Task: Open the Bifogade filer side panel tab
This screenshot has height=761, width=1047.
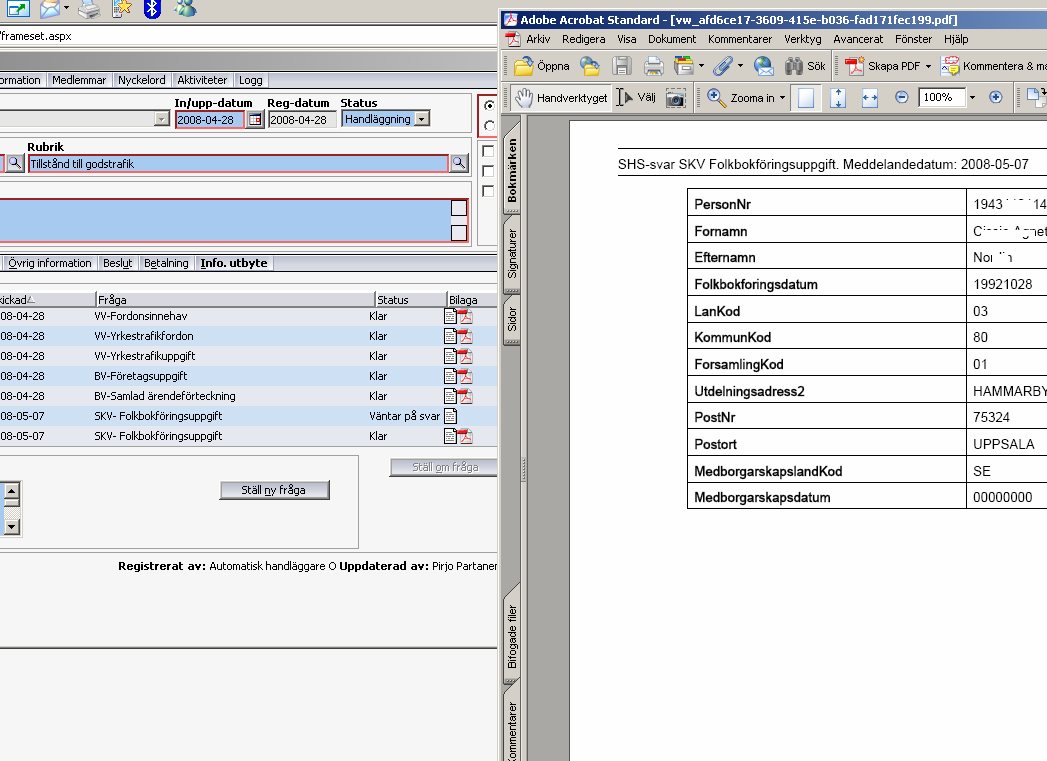Action: pos(511,636)
